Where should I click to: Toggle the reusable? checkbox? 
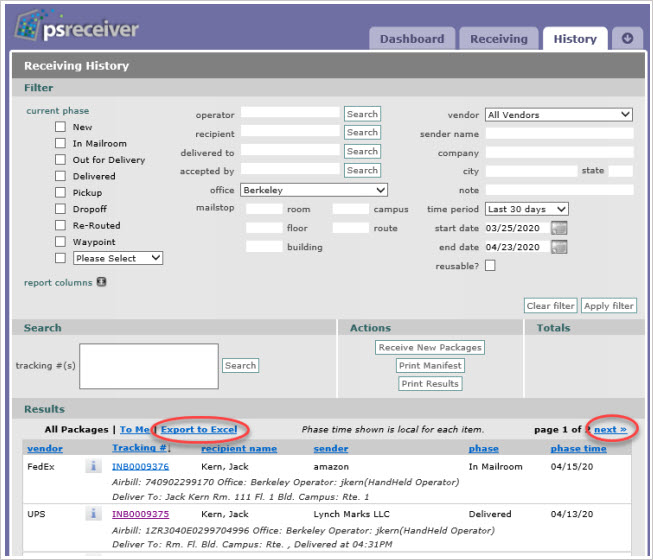(x=490, y=266)
